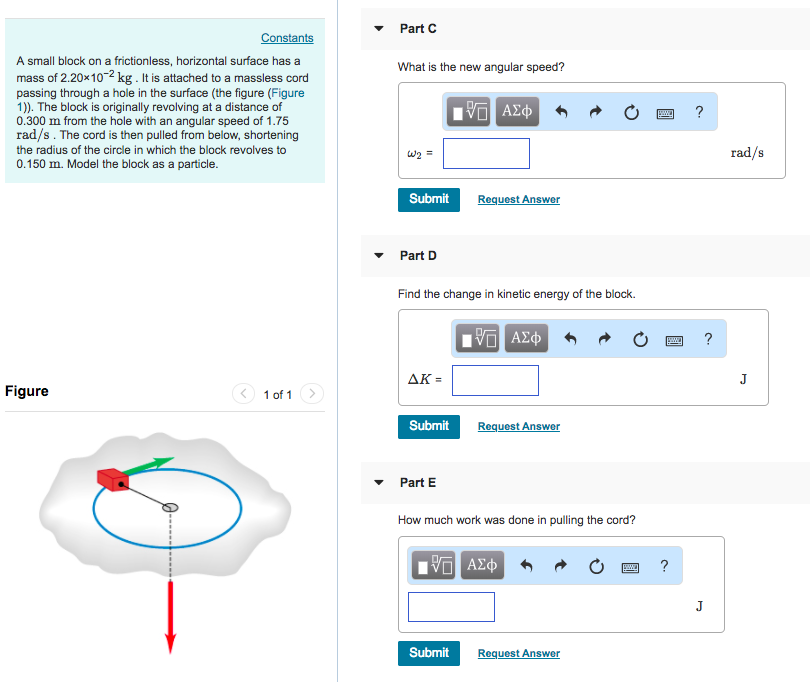Go to the next figure page

[311, 394]
